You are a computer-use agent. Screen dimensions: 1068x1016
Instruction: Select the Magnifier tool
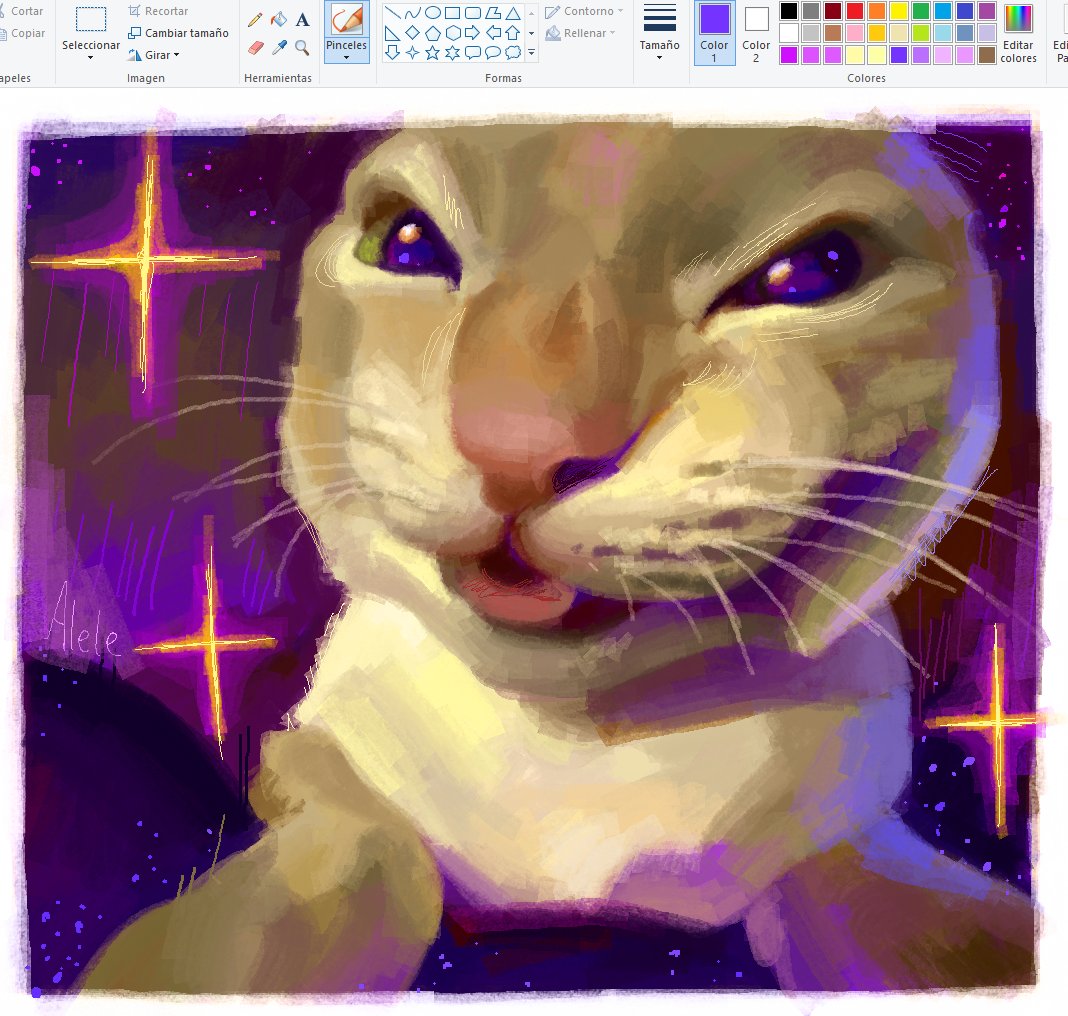tap(302, 47)
